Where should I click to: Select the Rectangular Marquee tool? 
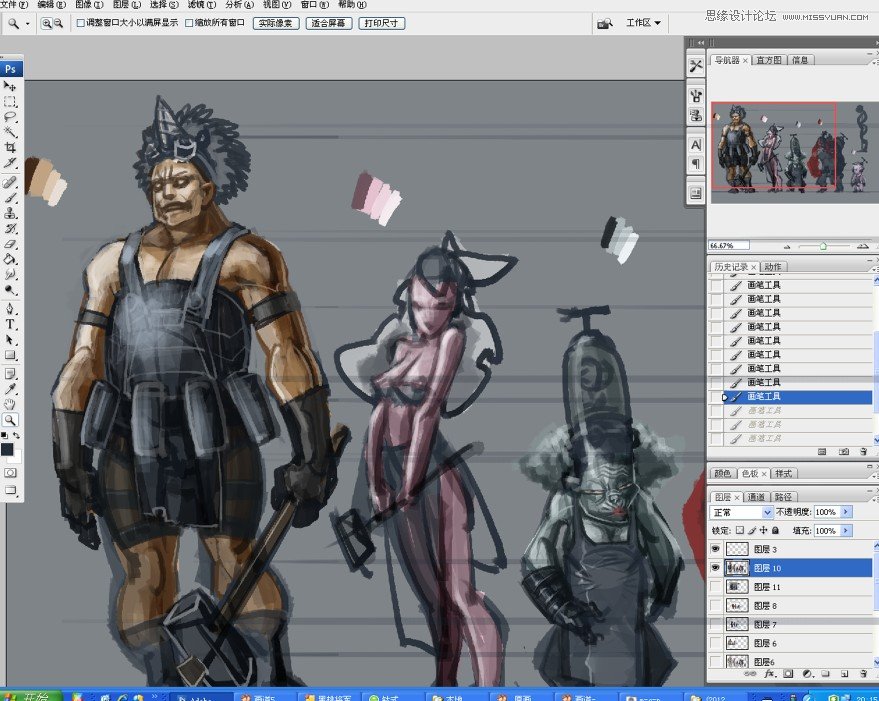click(x=10, y=102)
